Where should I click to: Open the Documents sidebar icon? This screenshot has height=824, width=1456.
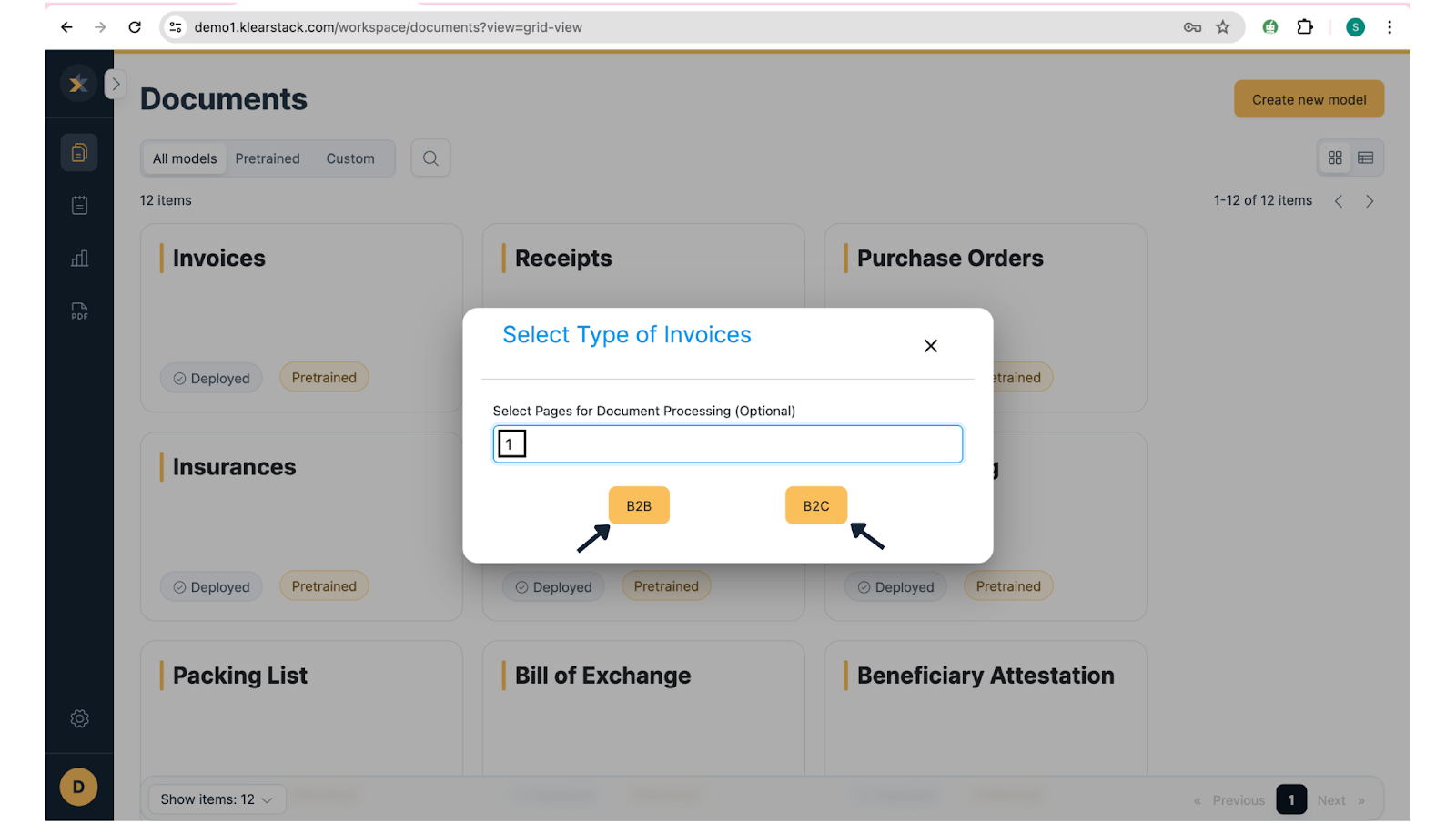(x=79, y=152)
